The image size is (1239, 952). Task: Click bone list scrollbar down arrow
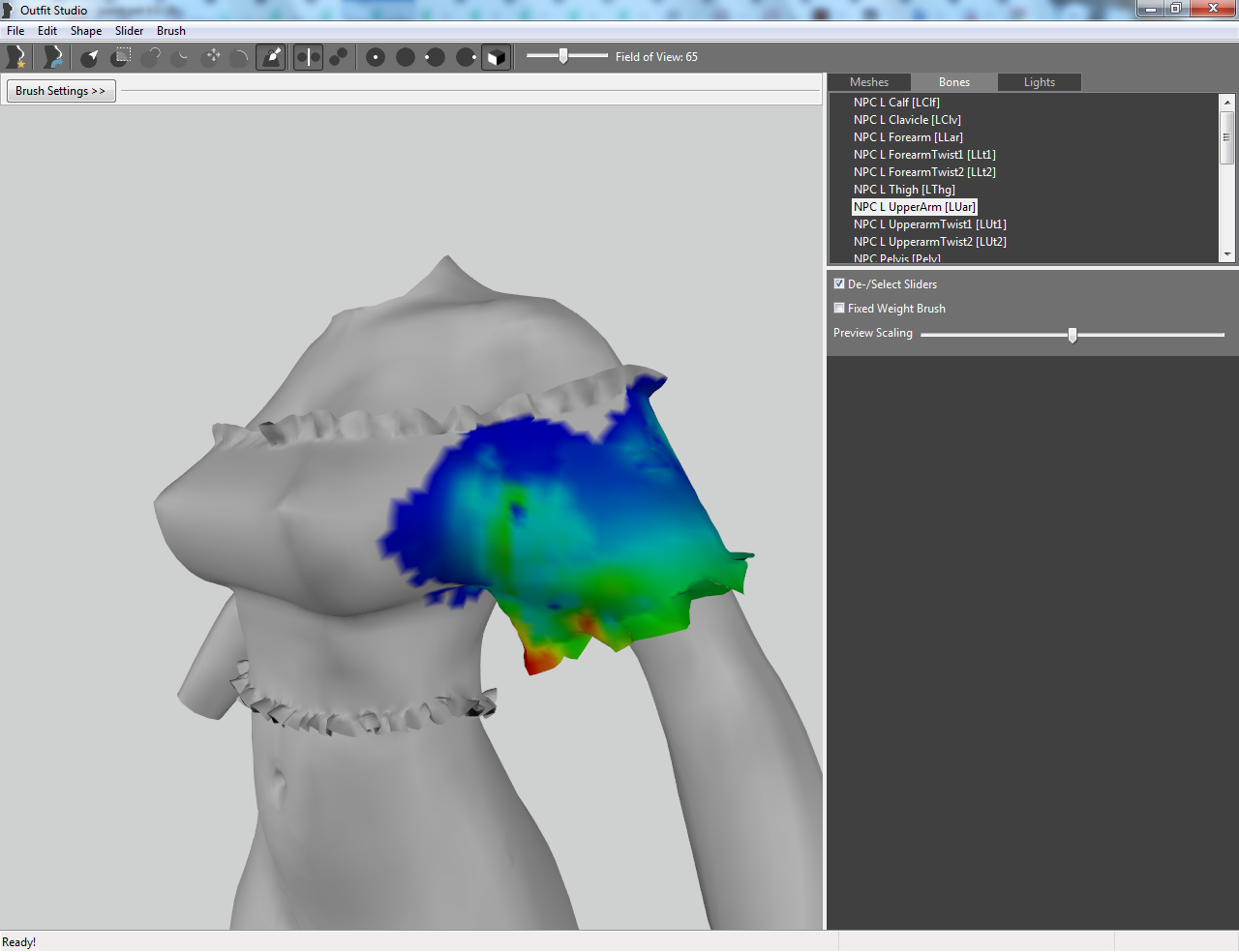click(1227, 254)
